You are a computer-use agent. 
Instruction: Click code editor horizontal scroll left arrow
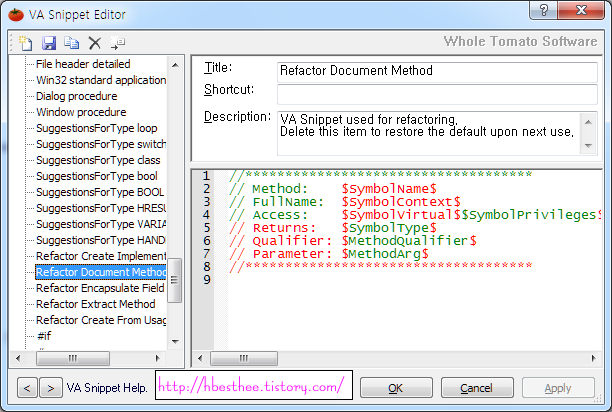coord(200,358)
